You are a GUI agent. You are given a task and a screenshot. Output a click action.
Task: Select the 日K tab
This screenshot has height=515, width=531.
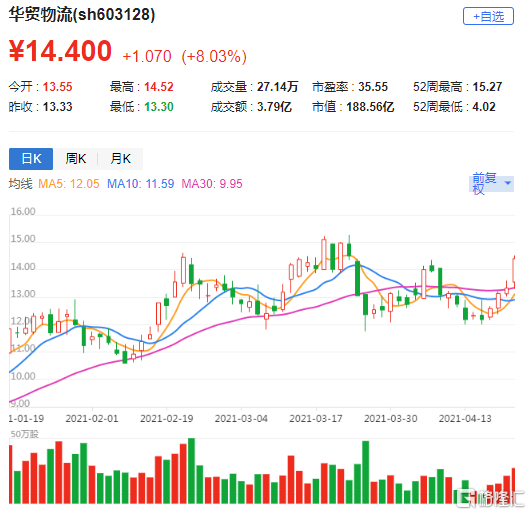[31, 158]
